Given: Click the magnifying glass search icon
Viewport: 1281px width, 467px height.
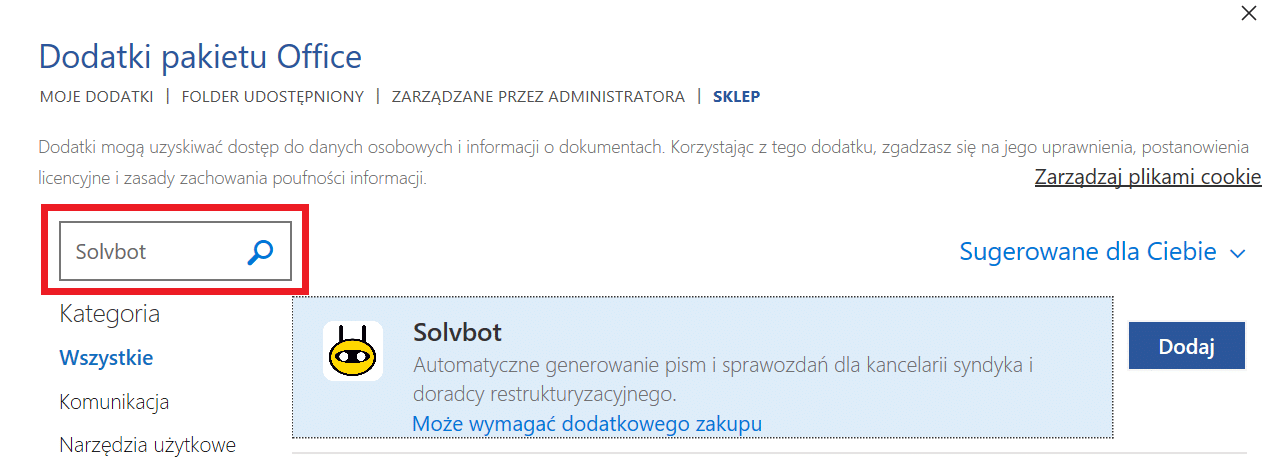Looking at the screenshot, I should [x=260, y=252].
